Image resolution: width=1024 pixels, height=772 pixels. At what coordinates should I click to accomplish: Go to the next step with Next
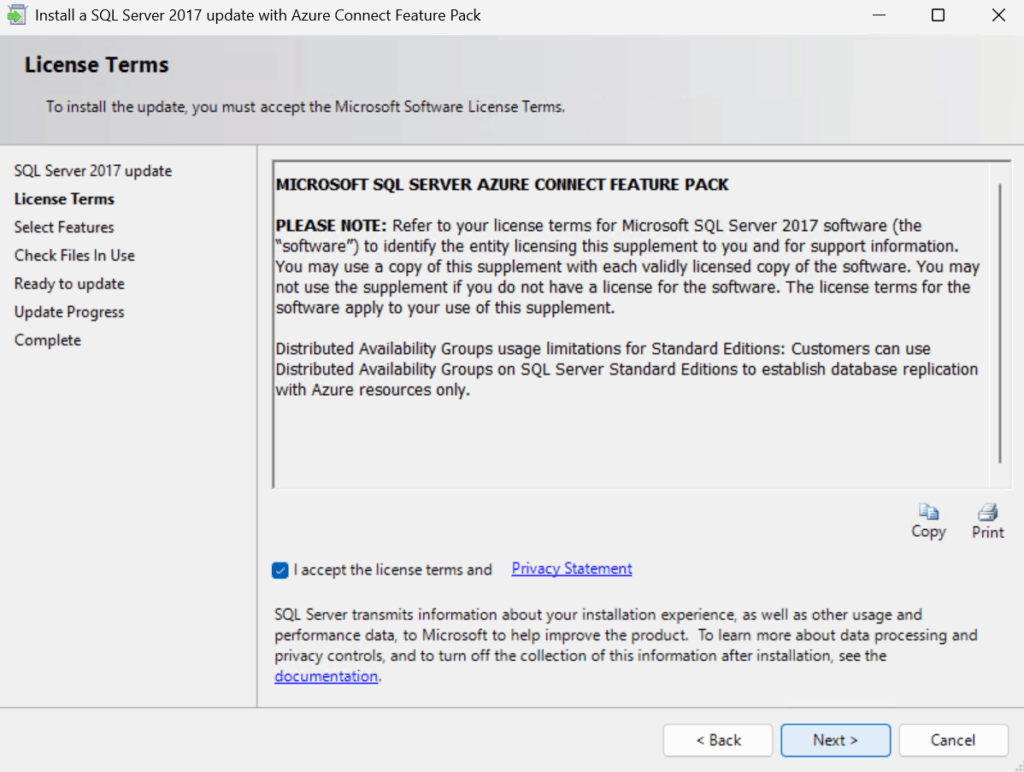(835, 740)
